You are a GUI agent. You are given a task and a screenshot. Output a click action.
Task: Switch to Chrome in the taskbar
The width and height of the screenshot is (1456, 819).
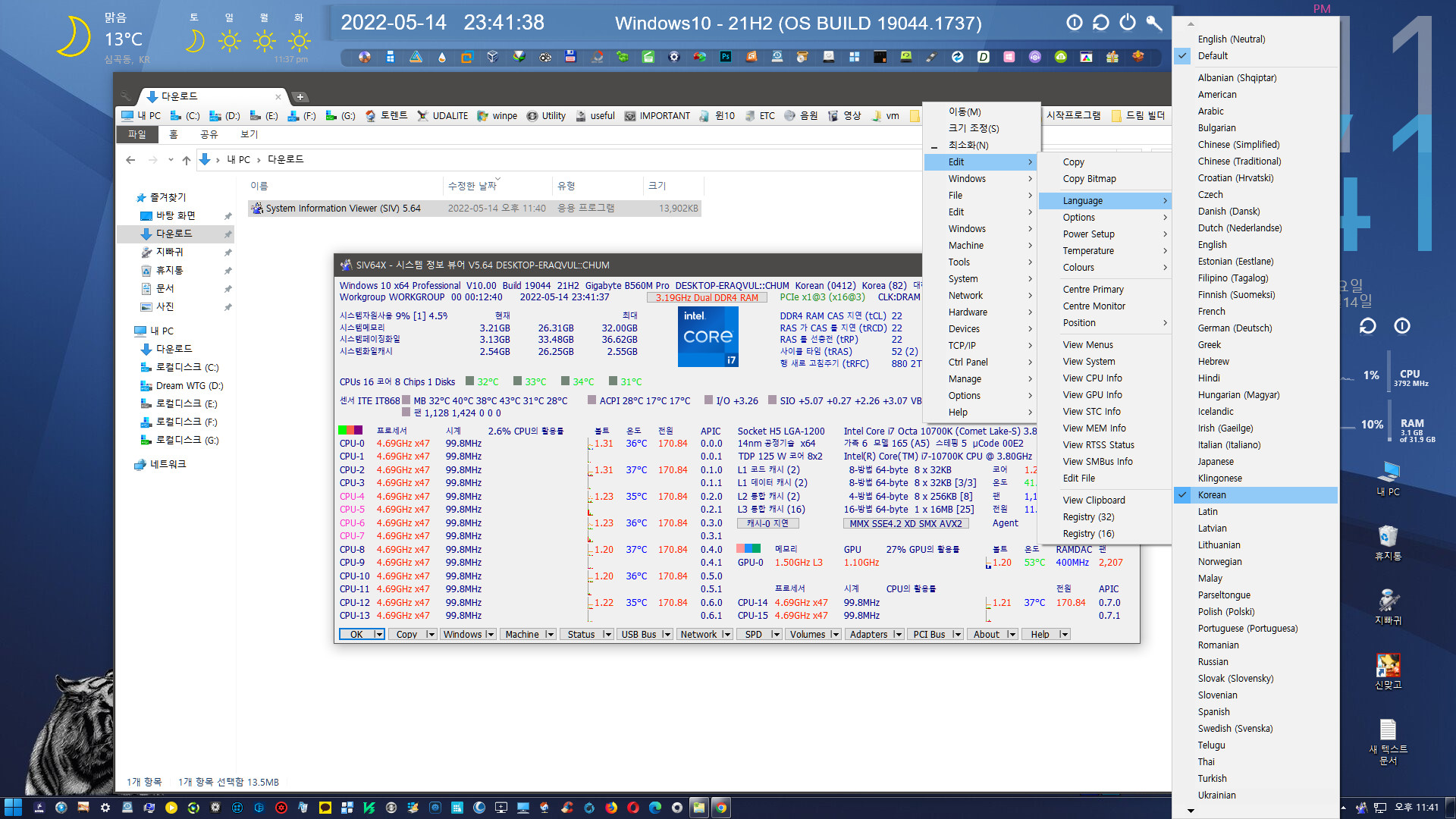point(721,808)
